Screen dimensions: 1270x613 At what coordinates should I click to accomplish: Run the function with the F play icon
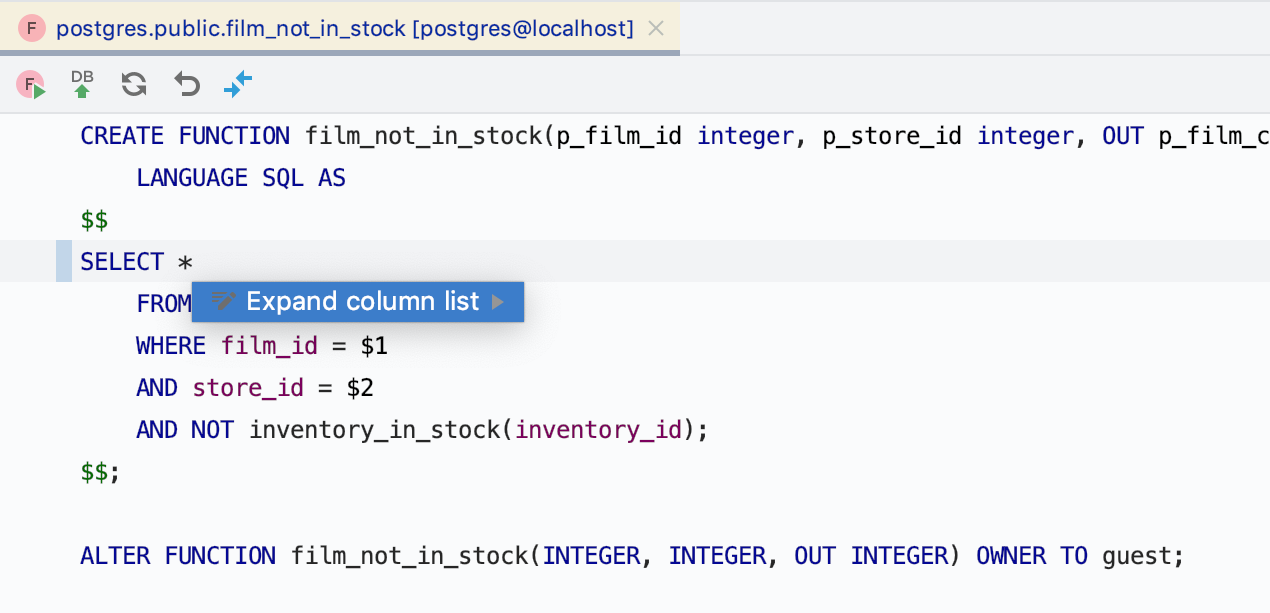31,85
